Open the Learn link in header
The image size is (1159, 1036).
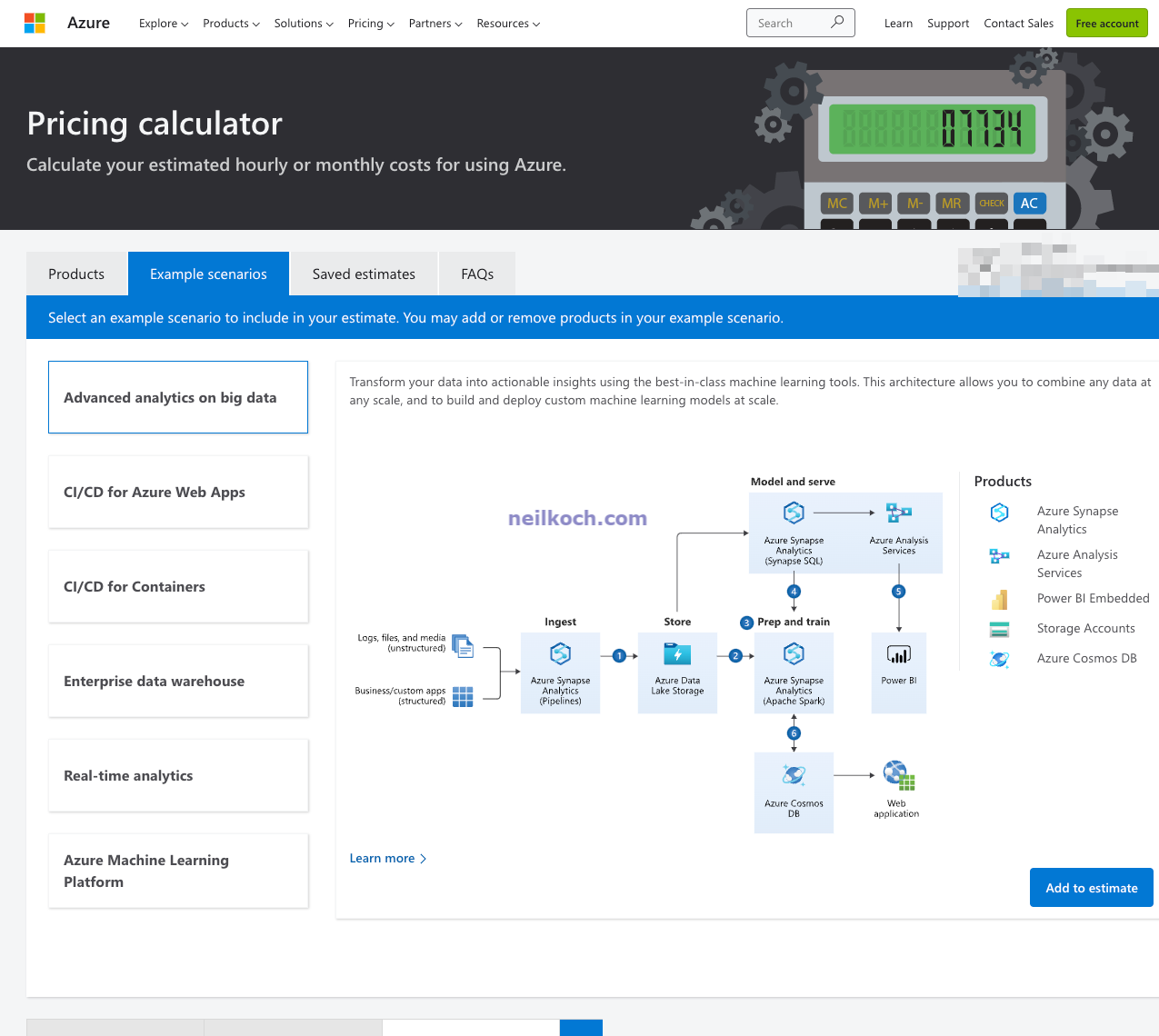pos(898,24)
